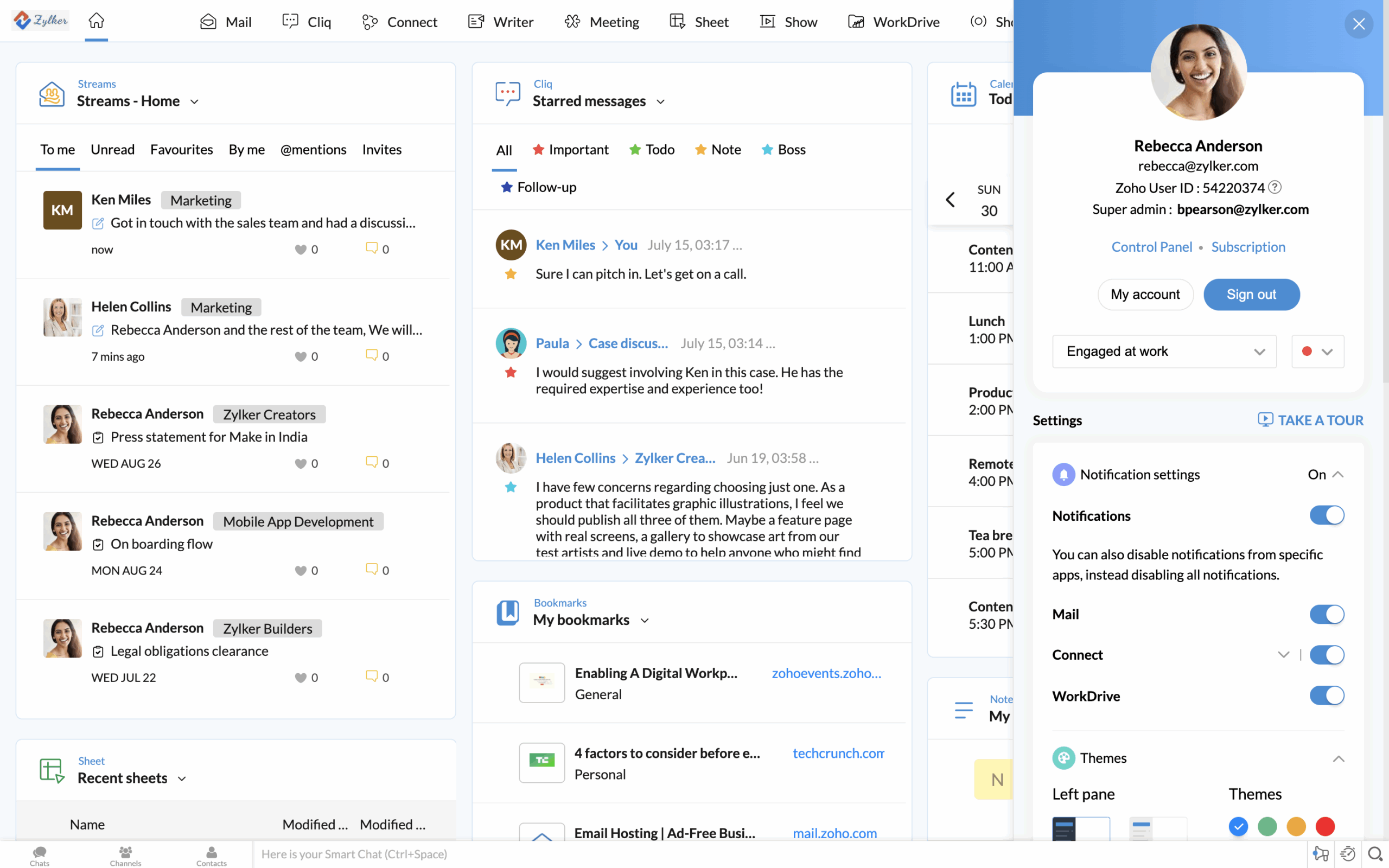Click the Smart Chat input field
Image resolution: width=1389 pixels, height=868 pixels.
780,854
